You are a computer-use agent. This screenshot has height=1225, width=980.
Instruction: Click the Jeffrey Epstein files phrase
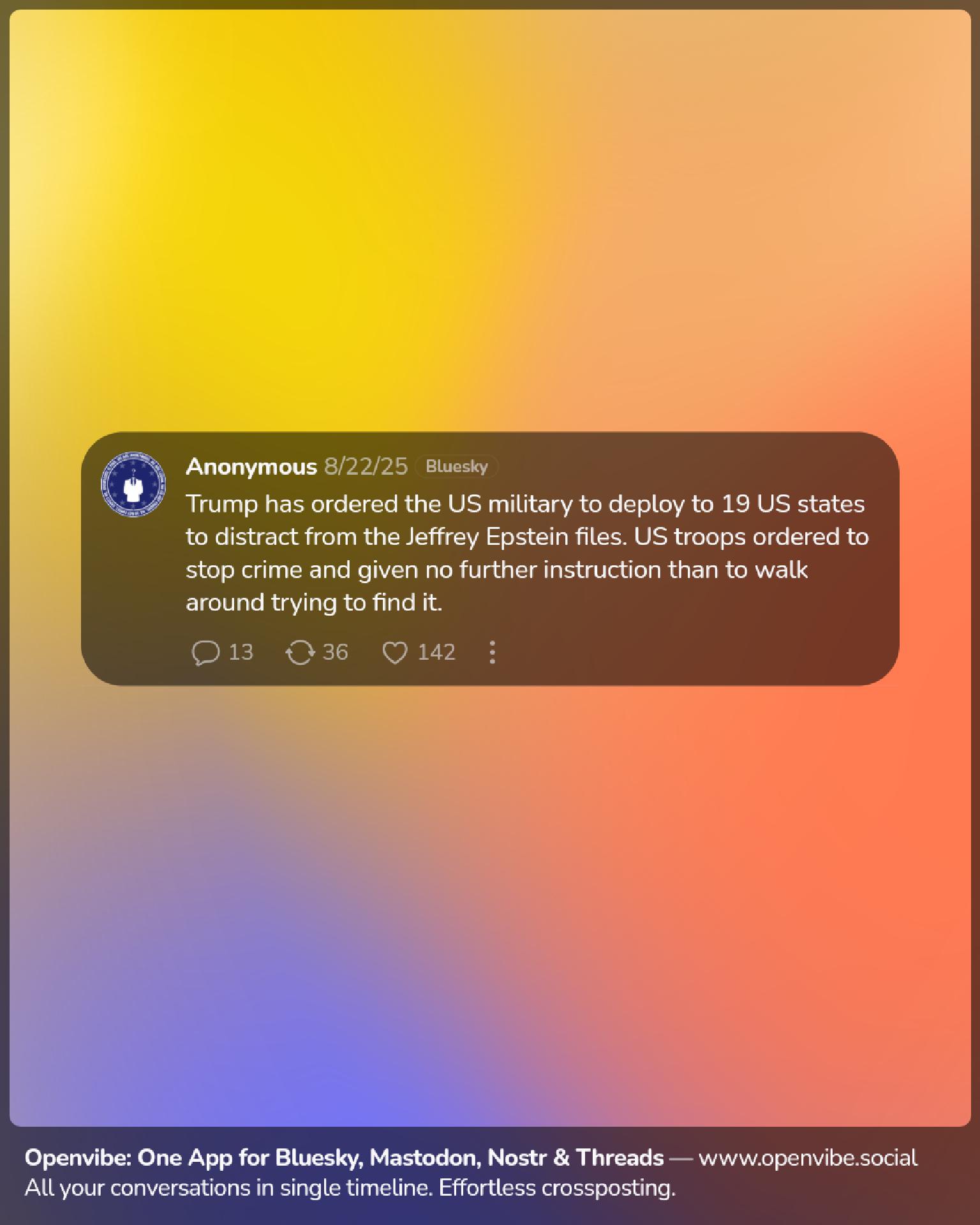pyautogui.click(x=515, y=537)
